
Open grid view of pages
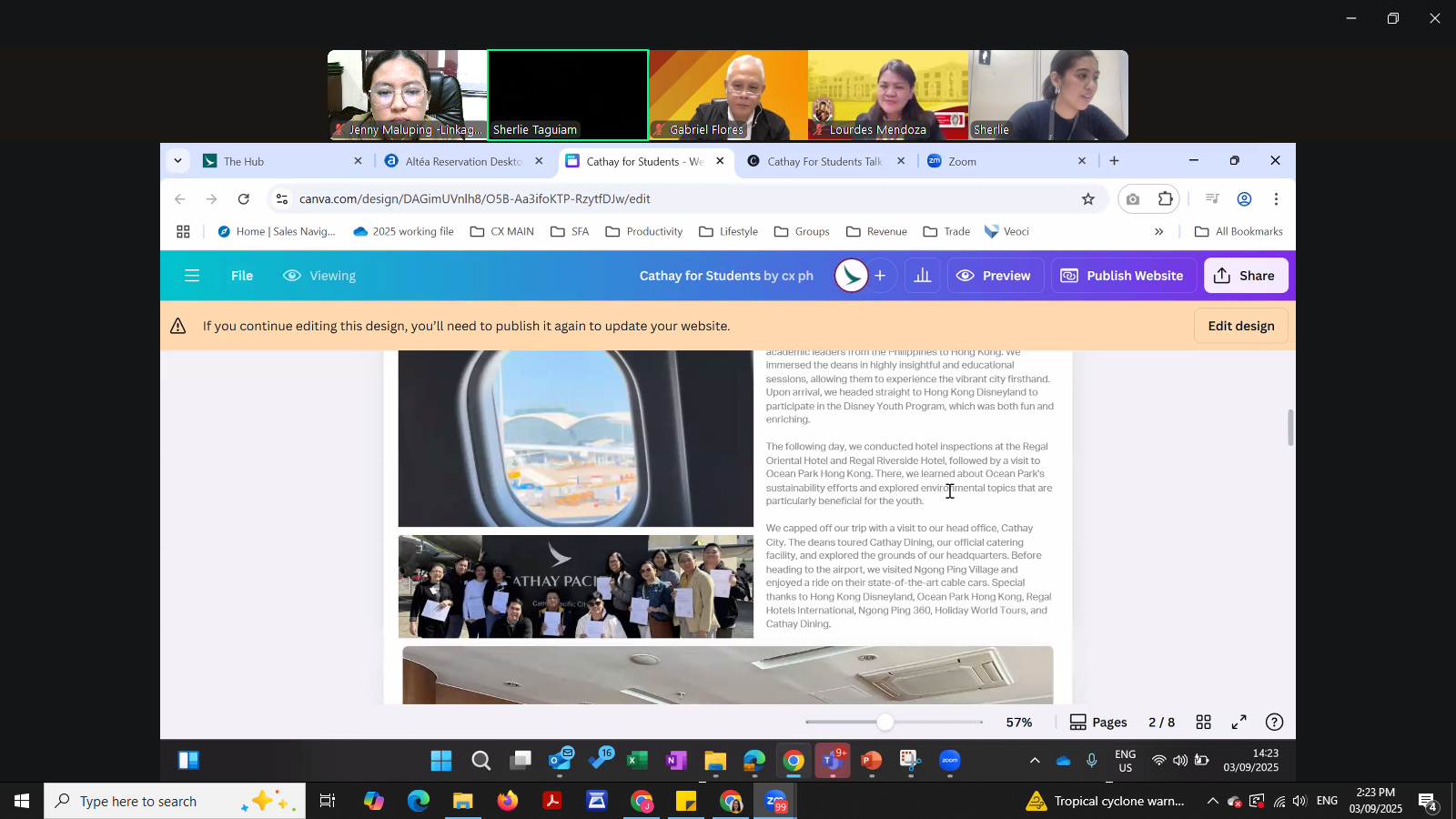pyautogui.click(x=1203, y=722)
